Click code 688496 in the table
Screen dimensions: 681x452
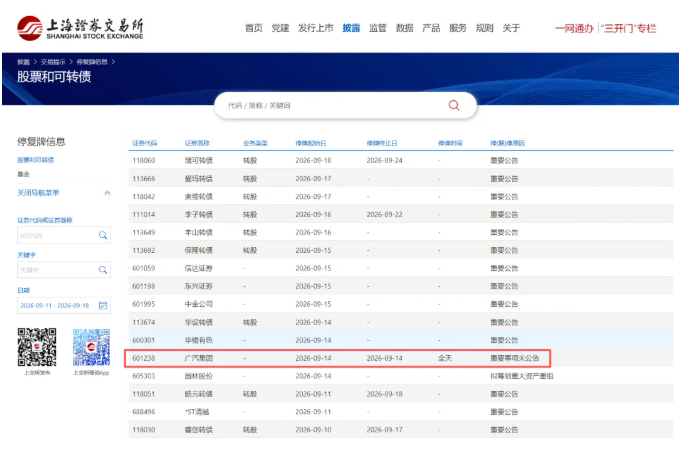[144, 412]
